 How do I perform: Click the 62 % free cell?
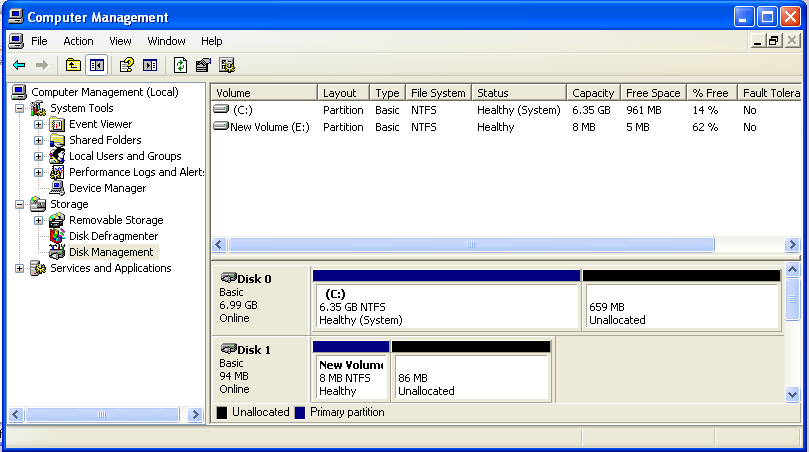(705, 127)
